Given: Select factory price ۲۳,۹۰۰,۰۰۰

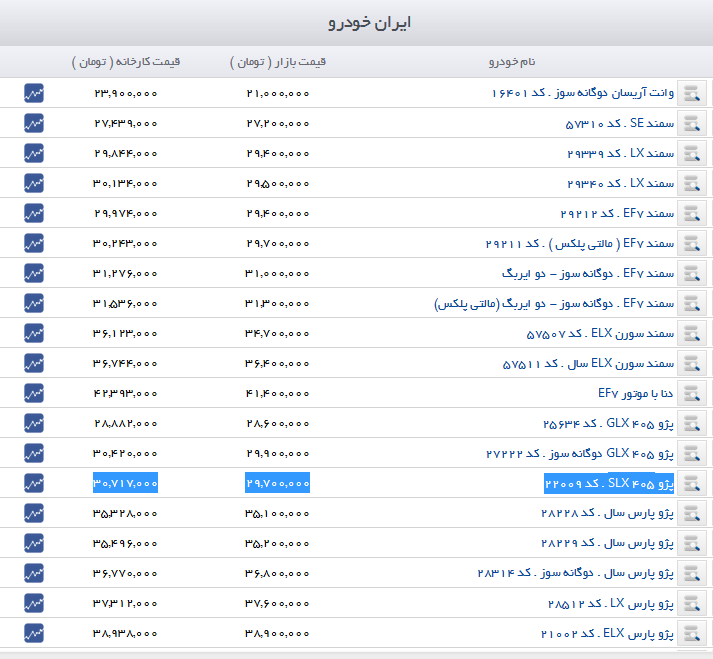Looking at the screenshot, I should (x=126, y=93).
